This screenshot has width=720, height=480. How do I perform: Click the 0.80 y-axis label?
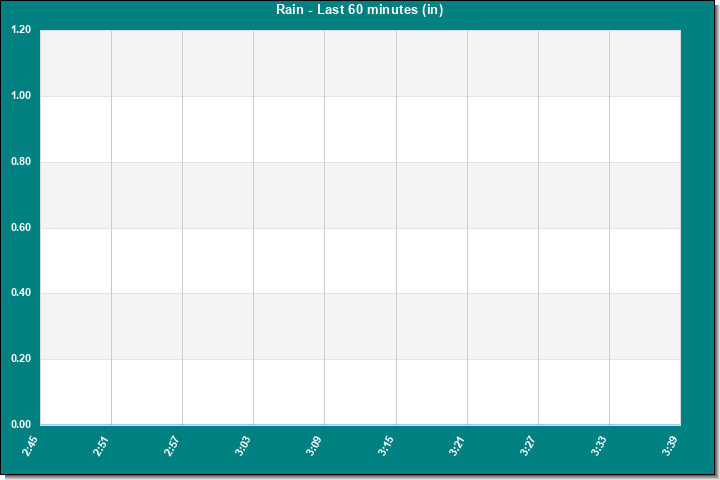[x=21, y=162]
